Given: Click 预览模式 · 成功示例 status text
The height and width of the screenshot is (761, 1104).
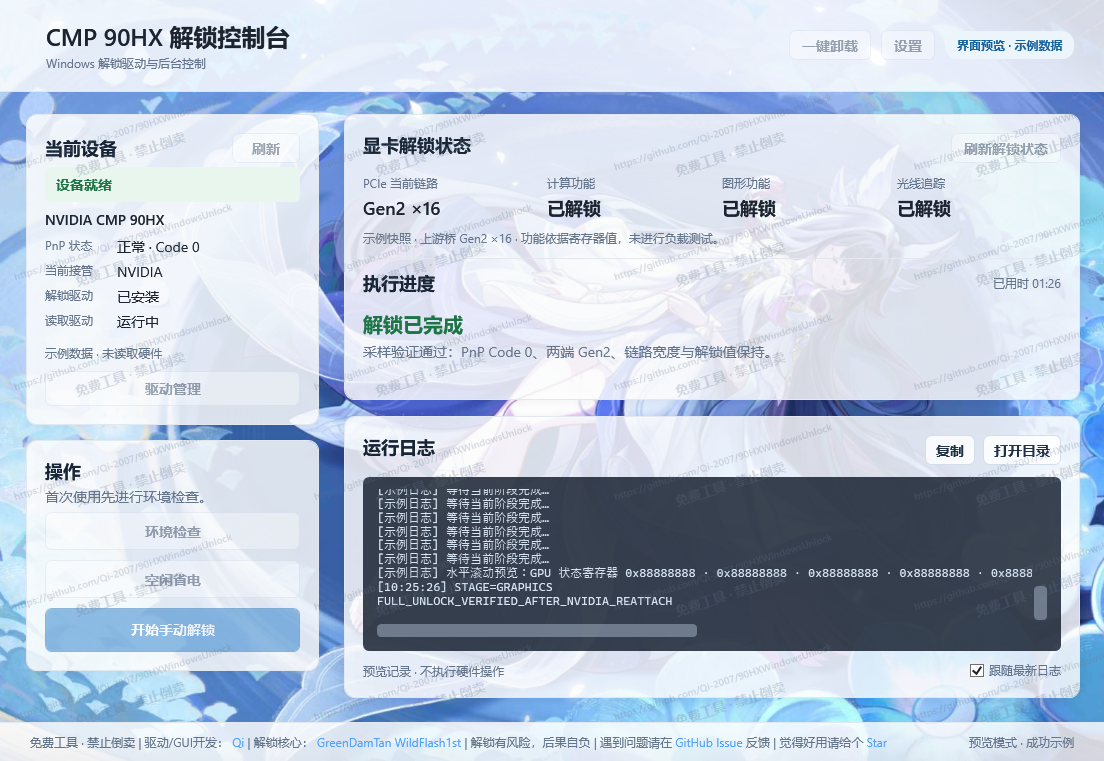Looking at the screenshot, I should [x=1022, y=743].
